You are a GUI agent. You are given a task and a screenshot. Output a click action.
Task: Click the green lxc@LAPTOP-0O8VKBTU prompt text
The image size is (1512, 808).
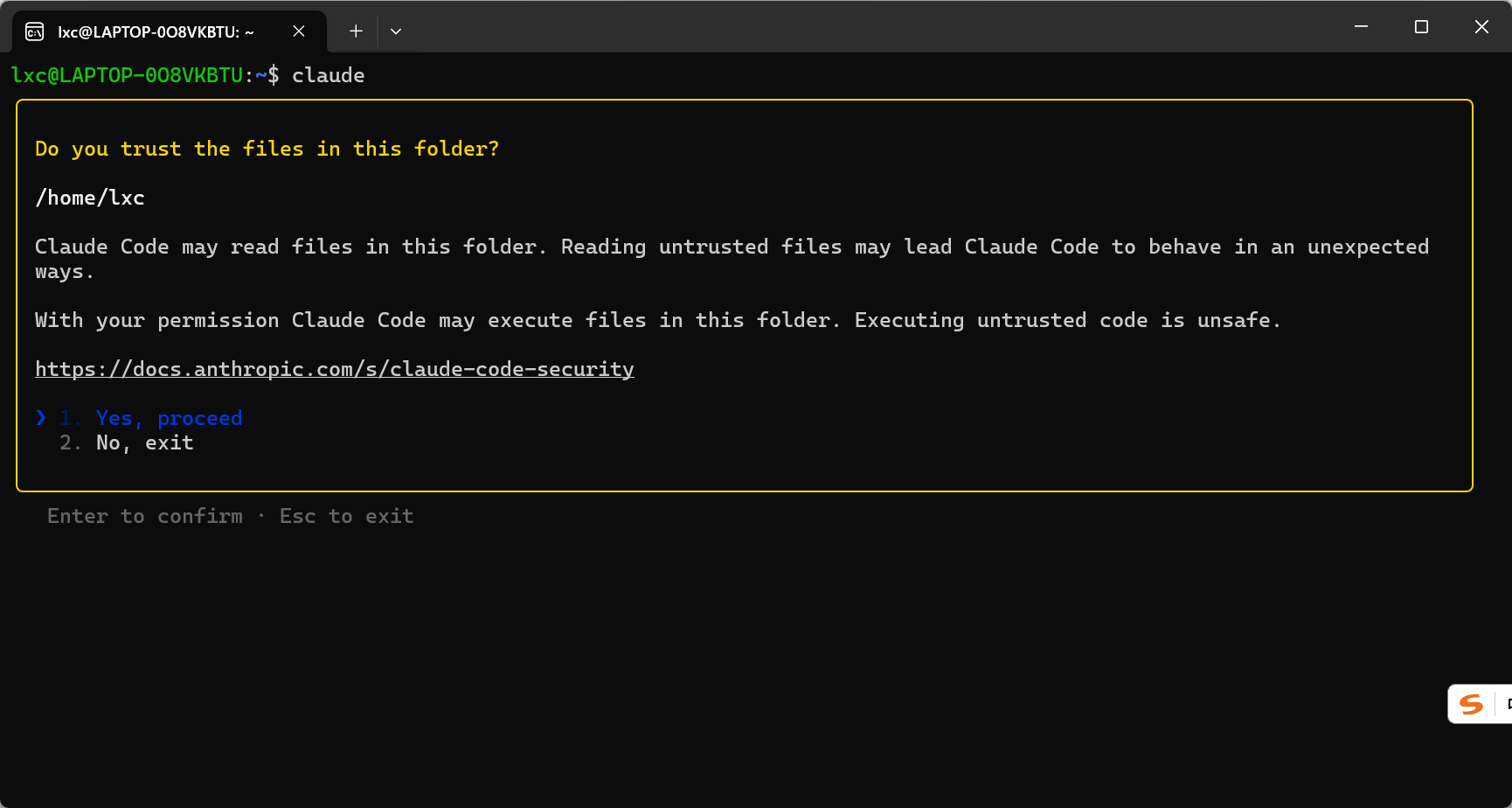[128, 75]
